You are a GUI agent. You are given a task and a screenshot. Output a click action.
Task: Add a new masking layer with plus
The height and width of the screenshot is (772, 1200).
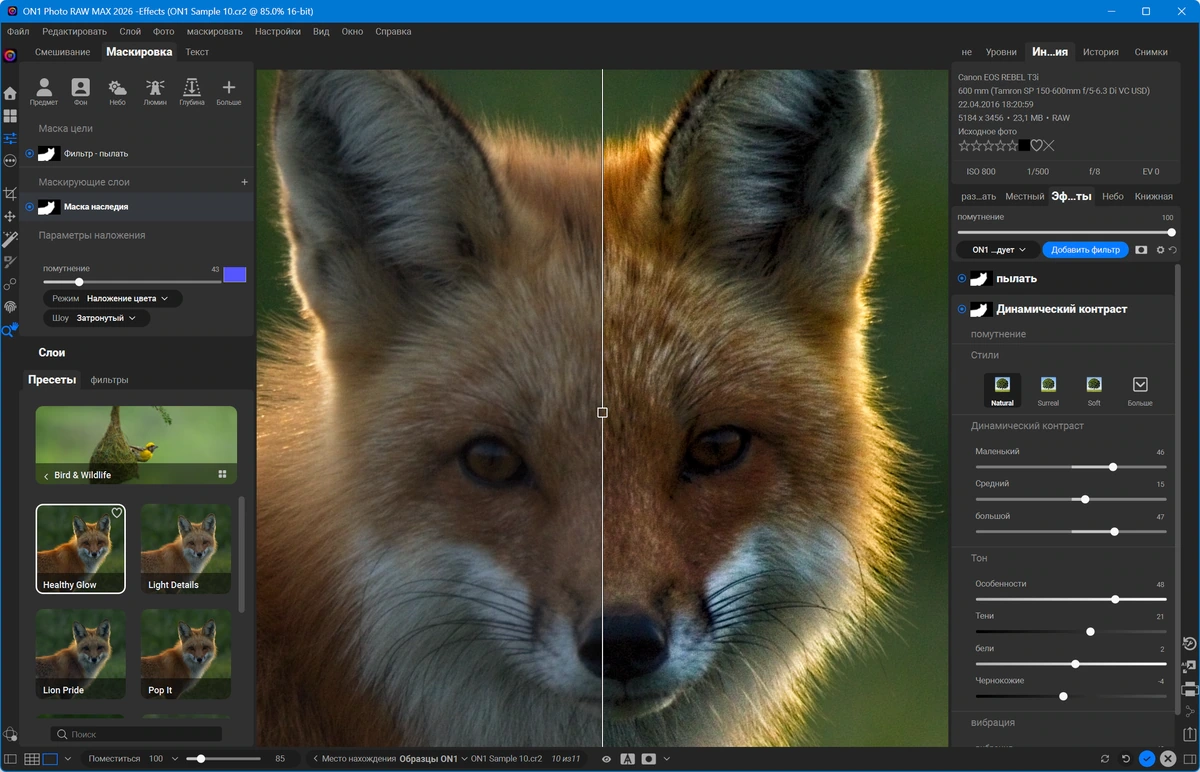pos(245,182)
